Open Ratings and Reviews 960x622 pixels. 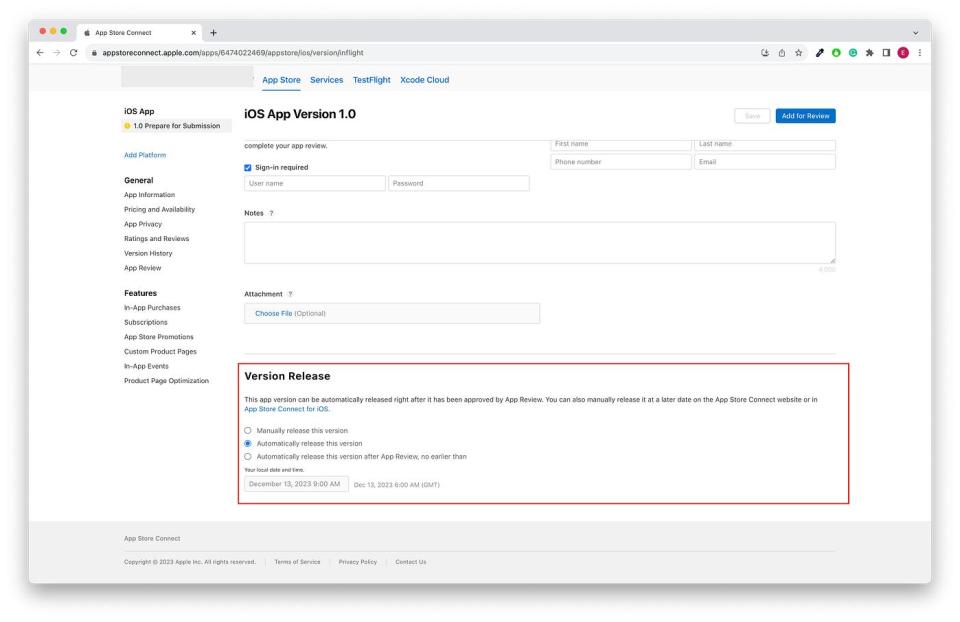coord(156,239)
